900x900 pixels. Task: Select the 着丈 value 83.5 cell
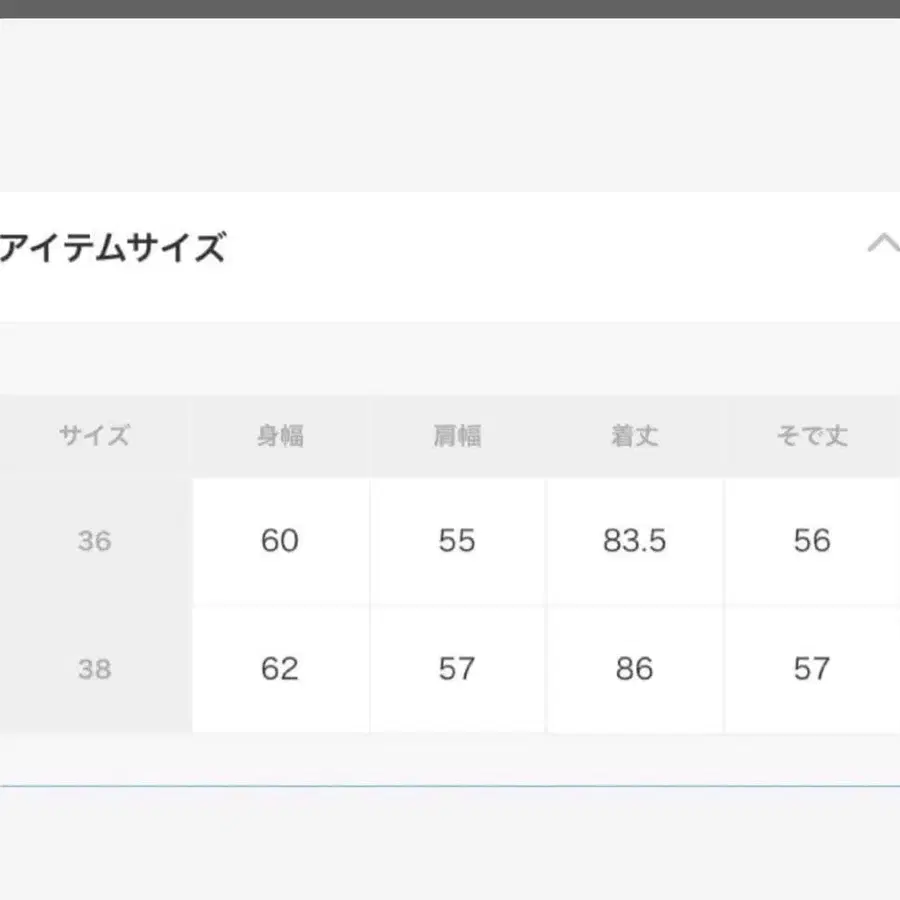tap(636, 541)
